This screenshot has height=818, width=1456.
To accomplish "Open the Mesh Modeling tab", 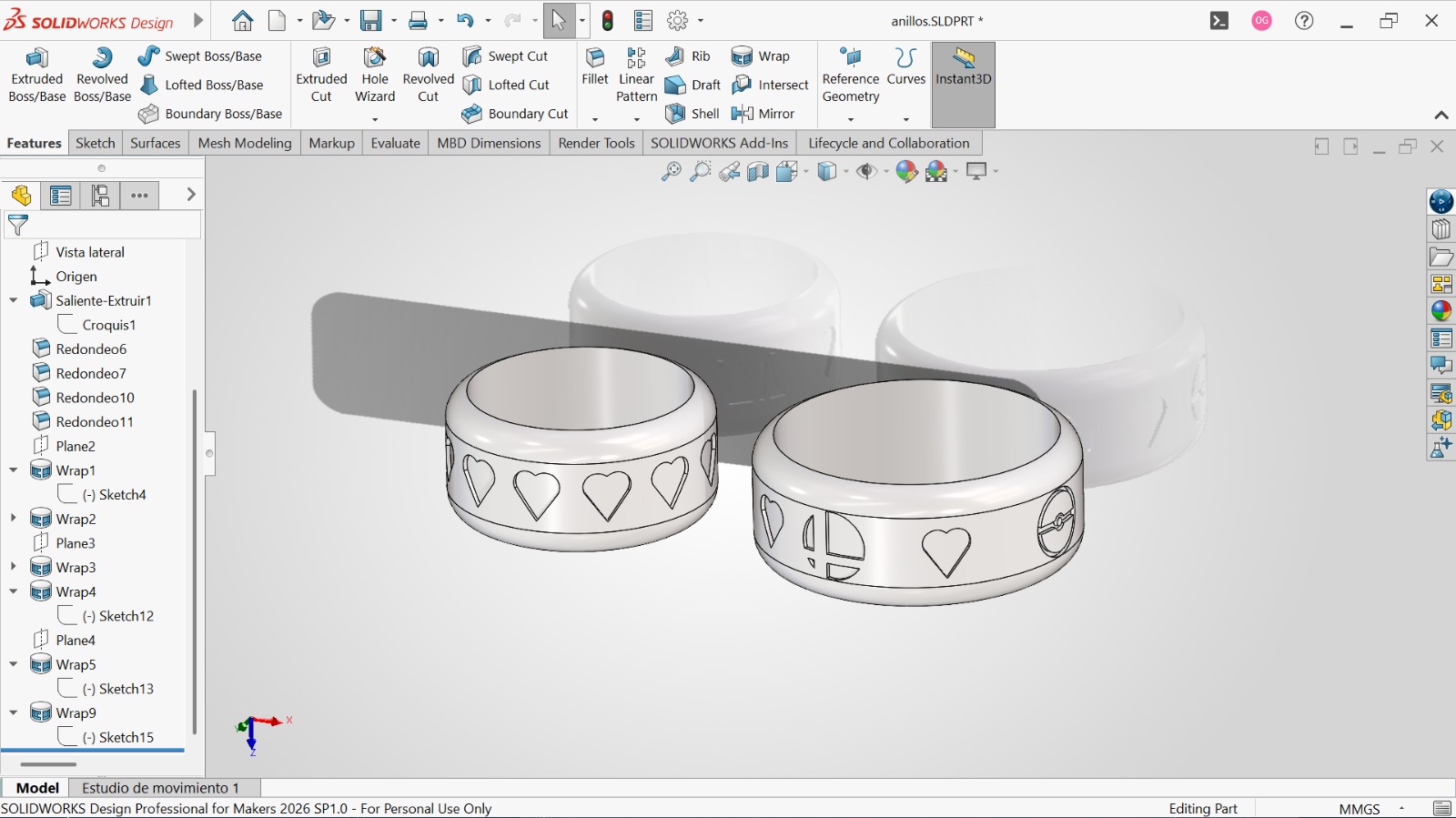I will pyautogui.click(x=245, y=143).
